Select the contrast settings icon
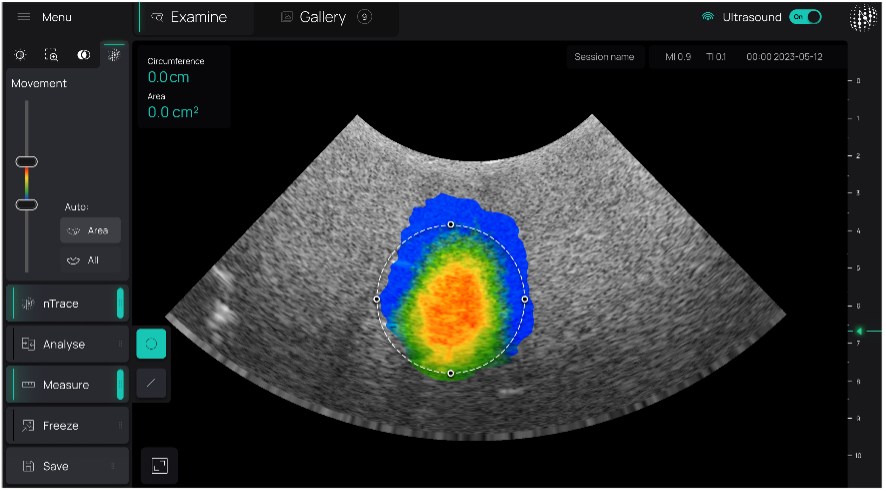 click(x=84, y=55)
